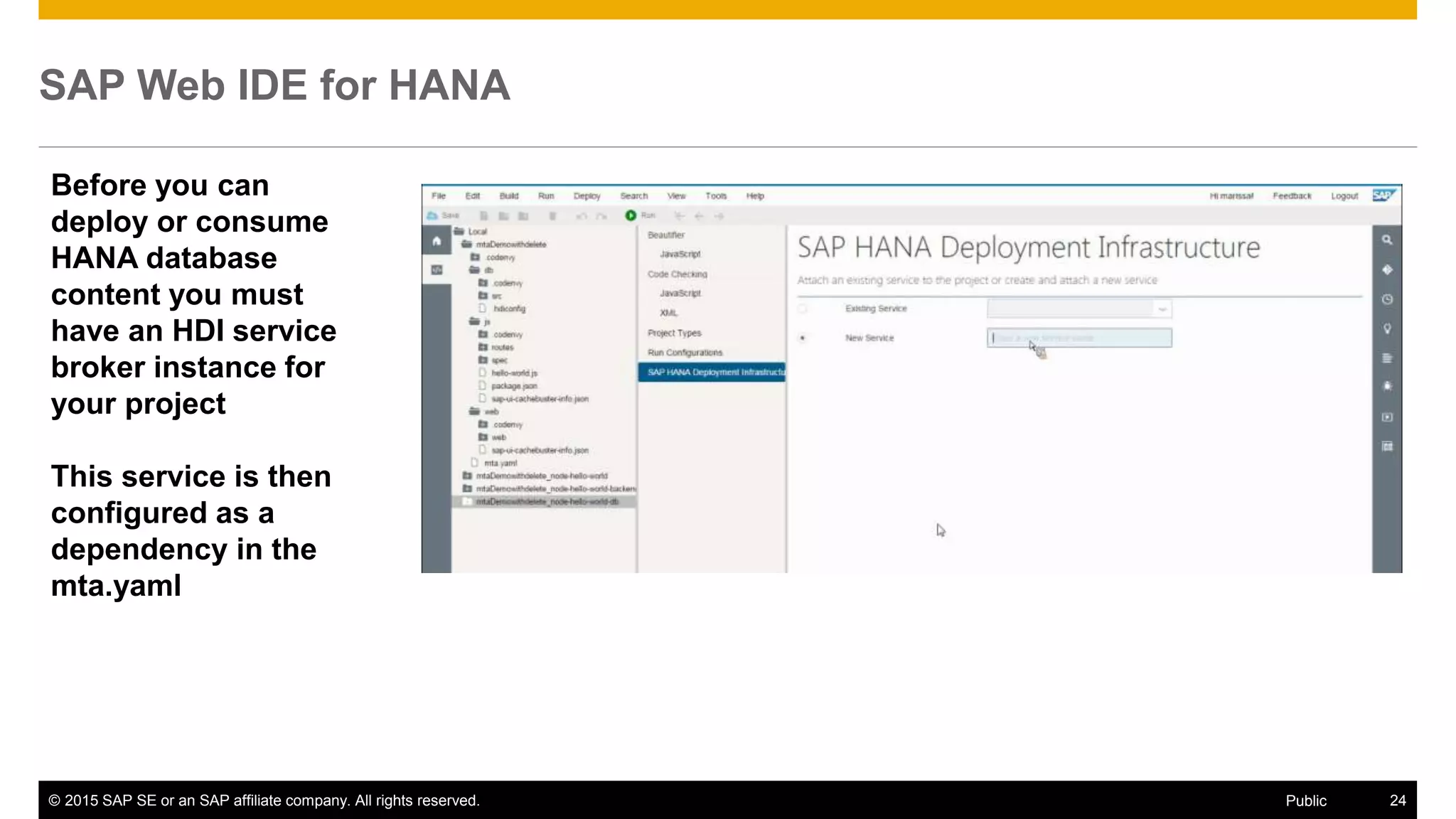Click the 'Hi marissa!' user greeting
This screenshot has width=1456, height=819.
point(1231,196)
